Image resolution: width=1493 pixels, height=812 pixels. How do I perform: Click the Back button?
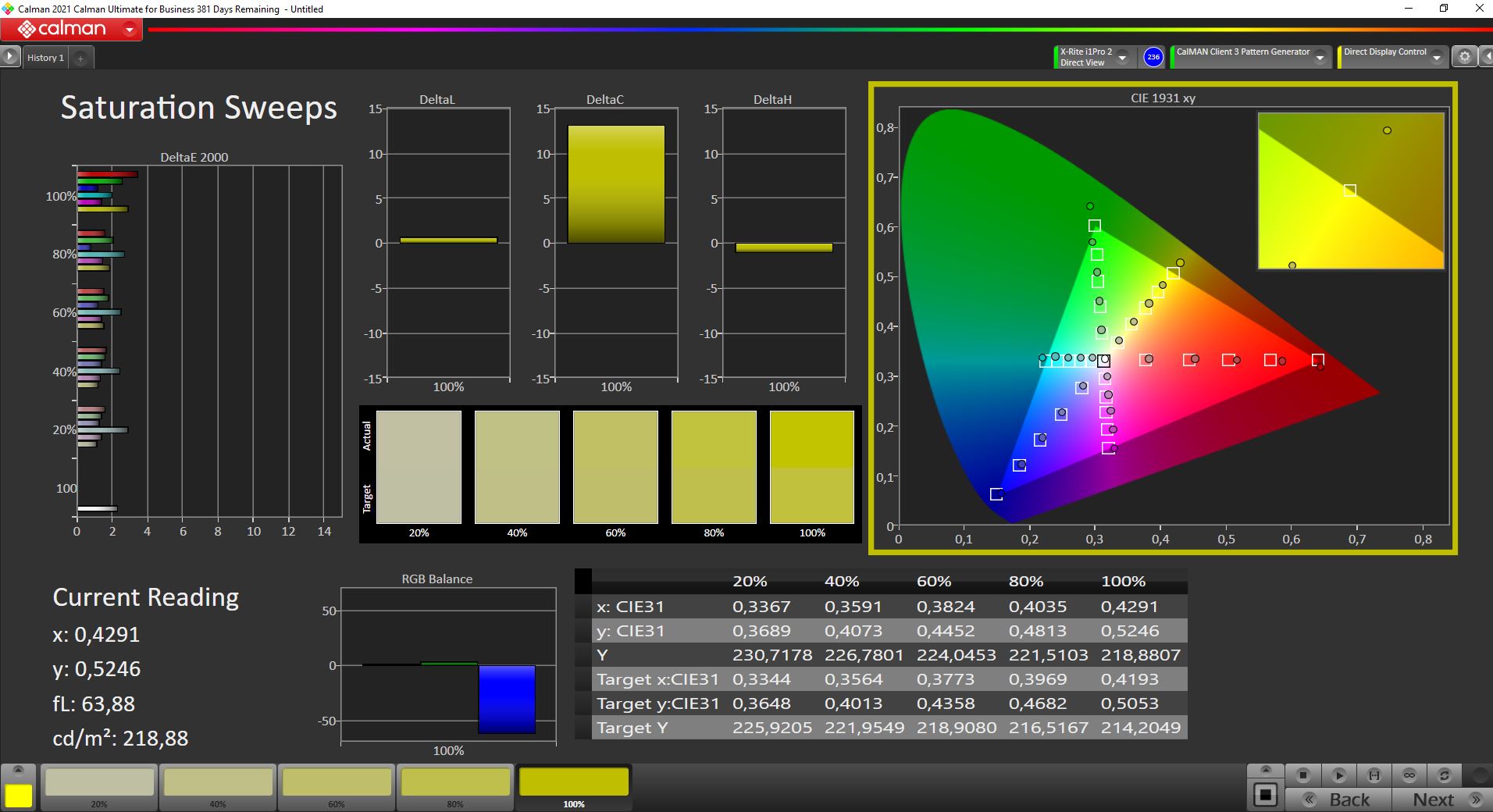click(1338, 800)
